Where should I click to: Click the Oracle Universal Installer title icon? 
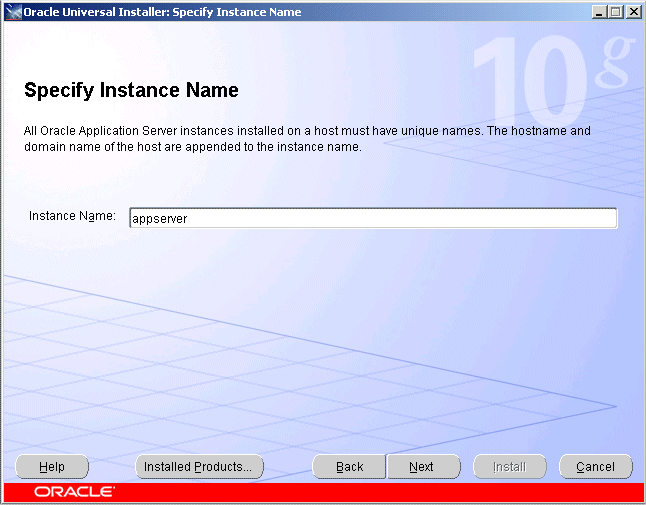tap(12, 12)
